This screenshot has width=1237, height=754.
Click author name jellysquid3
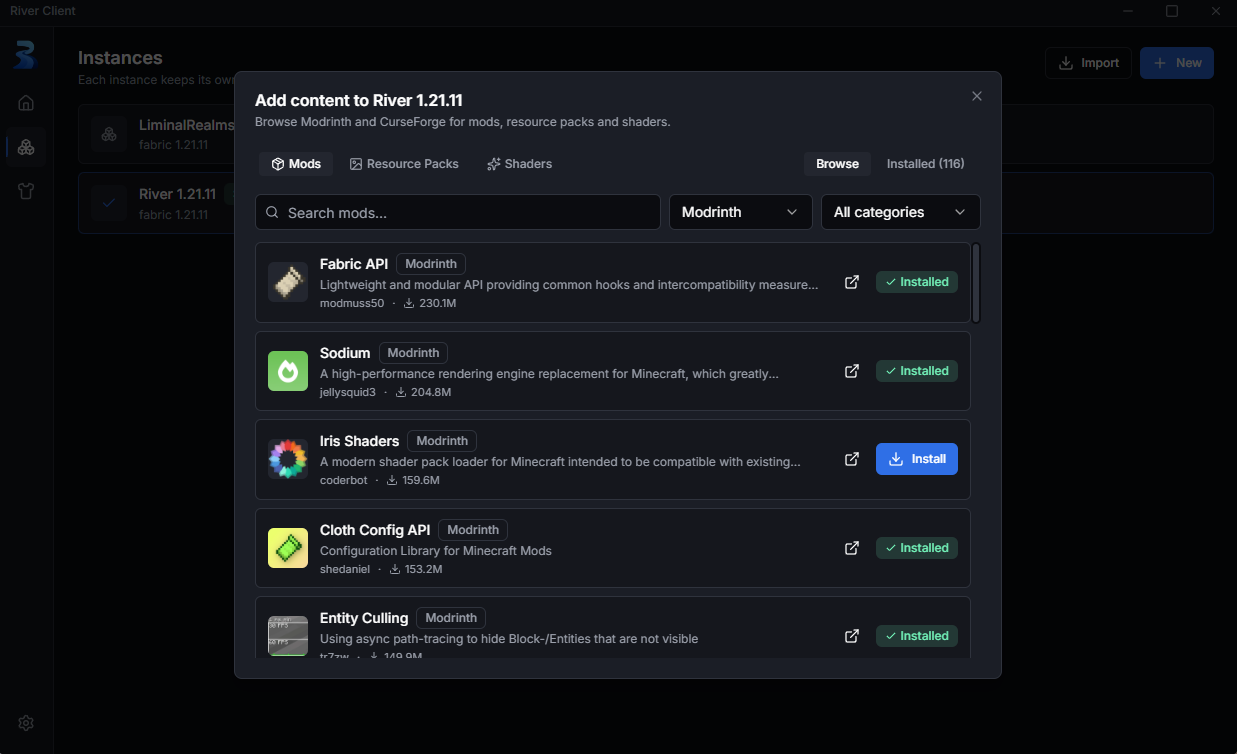coord(348,392)
